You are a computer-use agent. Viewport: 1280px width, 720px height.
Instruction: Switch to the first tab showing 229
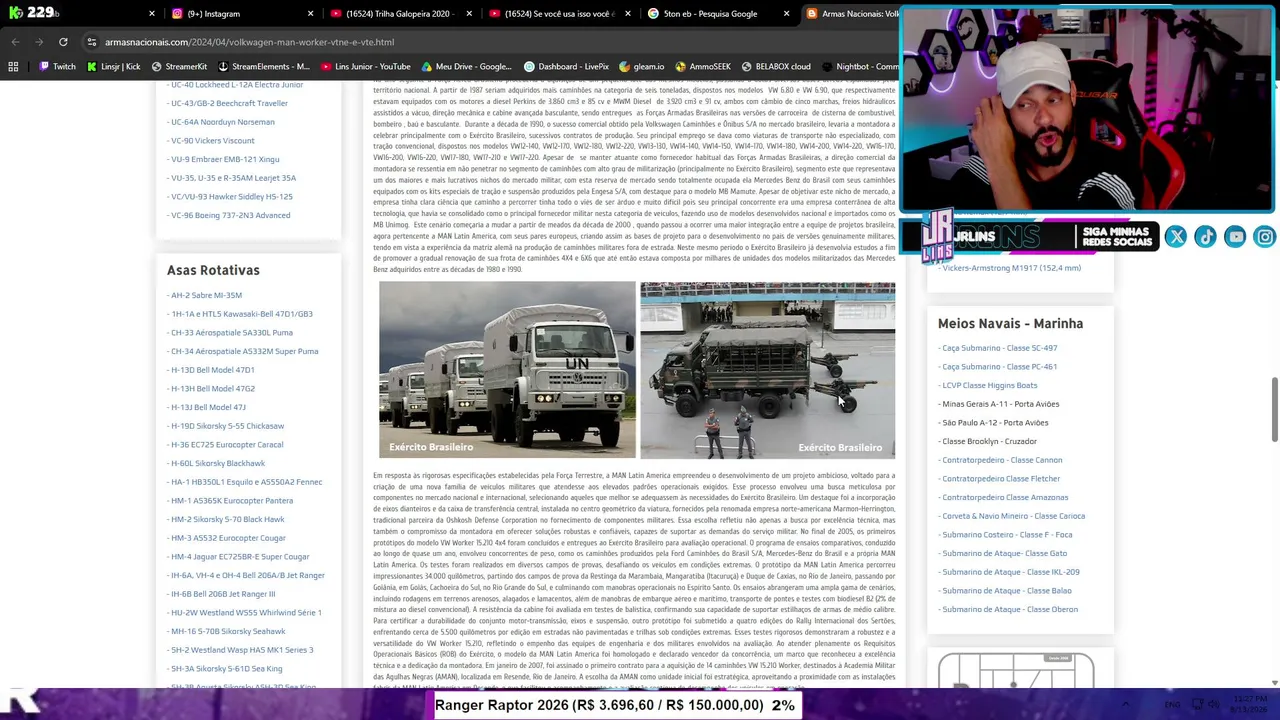click(80, 14)
